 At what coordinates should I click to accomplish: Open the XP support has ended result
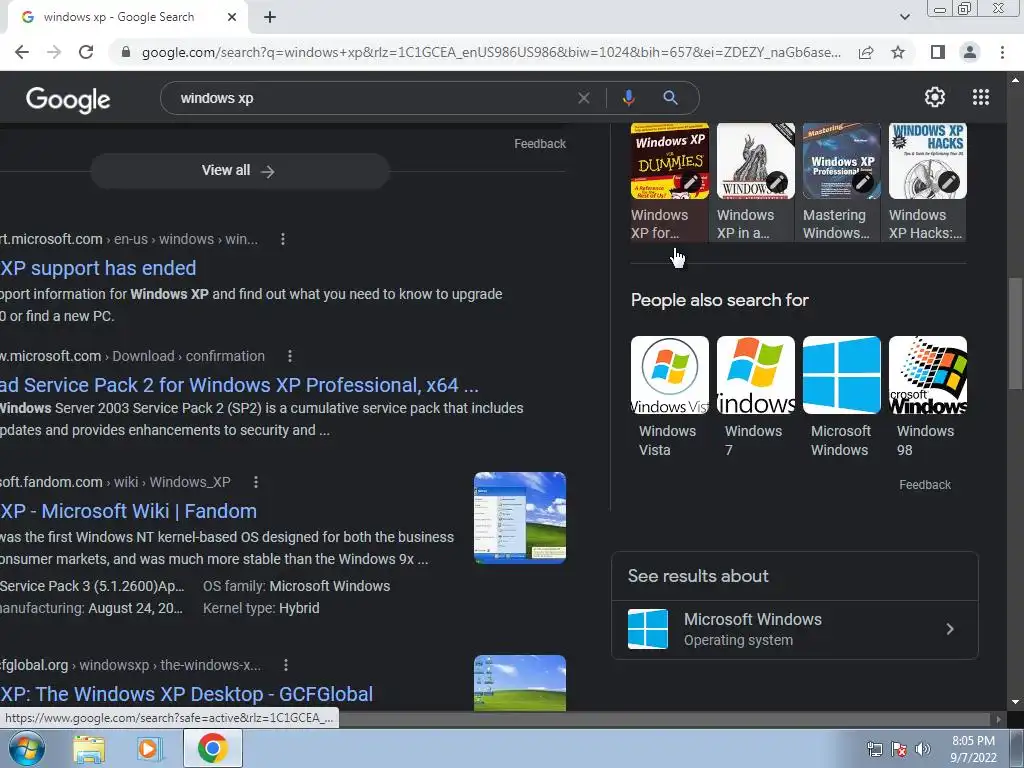98,268
